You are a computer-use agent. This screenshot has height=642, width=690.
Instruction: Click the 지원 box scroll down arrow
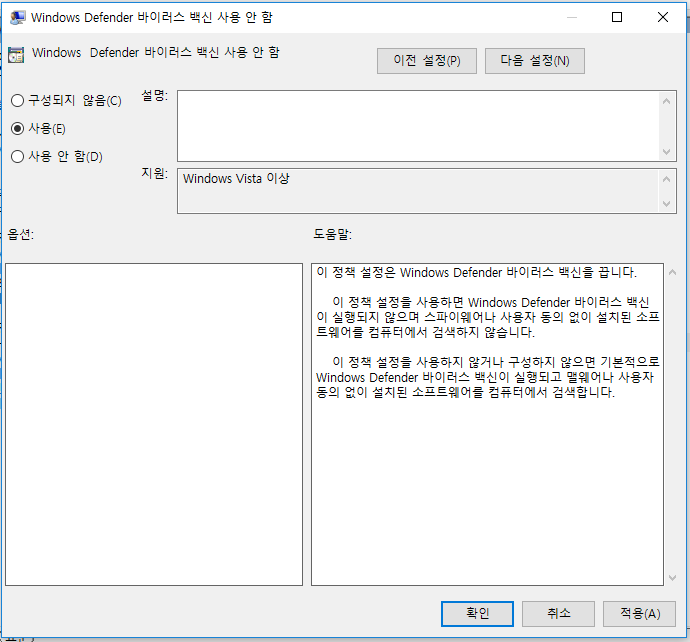coord(667,204)
